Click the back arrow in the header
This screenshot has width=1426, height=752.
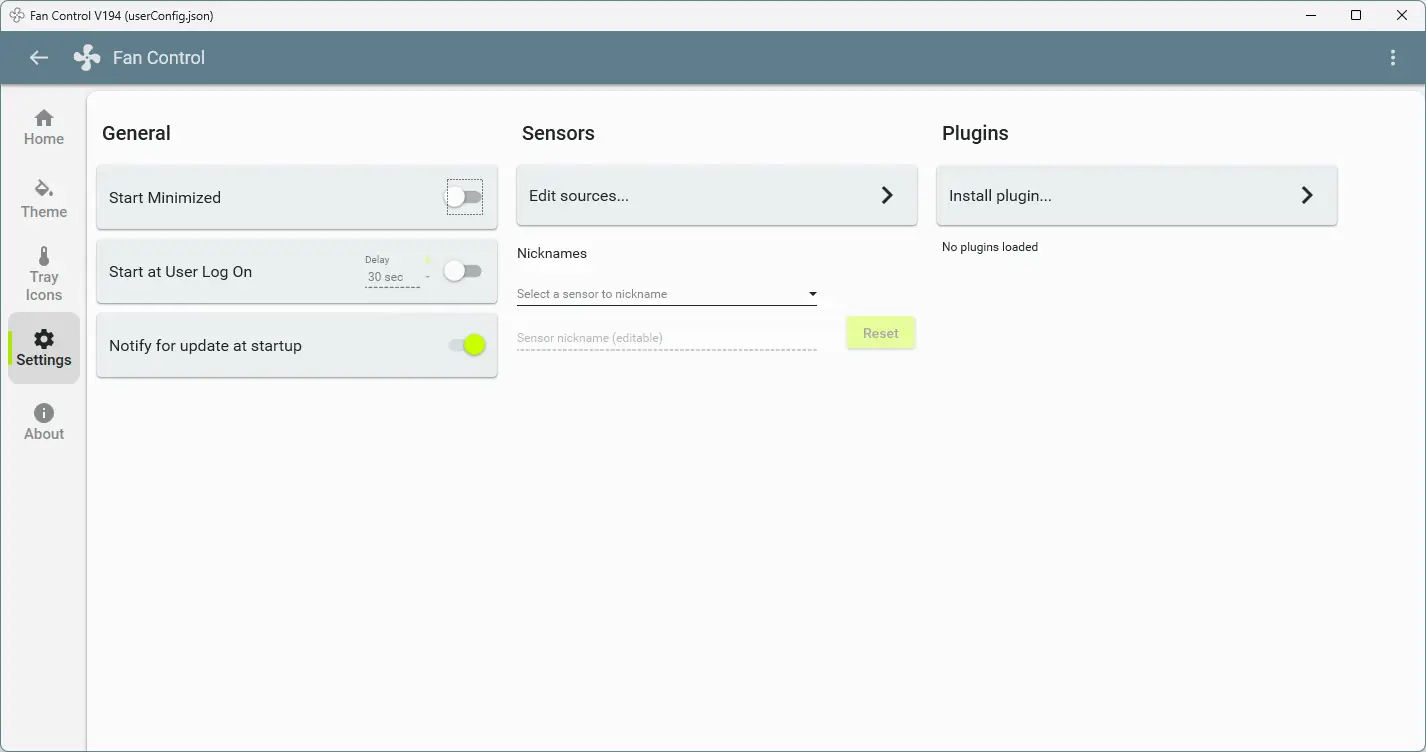click(x=39, y=58)
